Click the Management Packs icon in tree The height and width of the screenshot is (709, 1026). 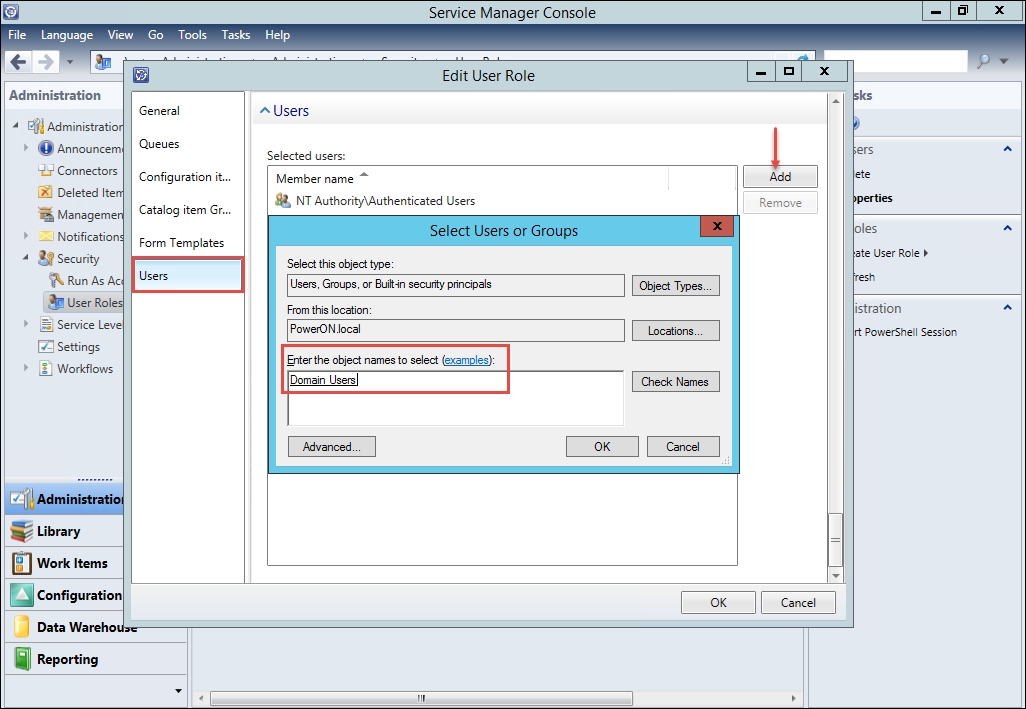[46, 214]
